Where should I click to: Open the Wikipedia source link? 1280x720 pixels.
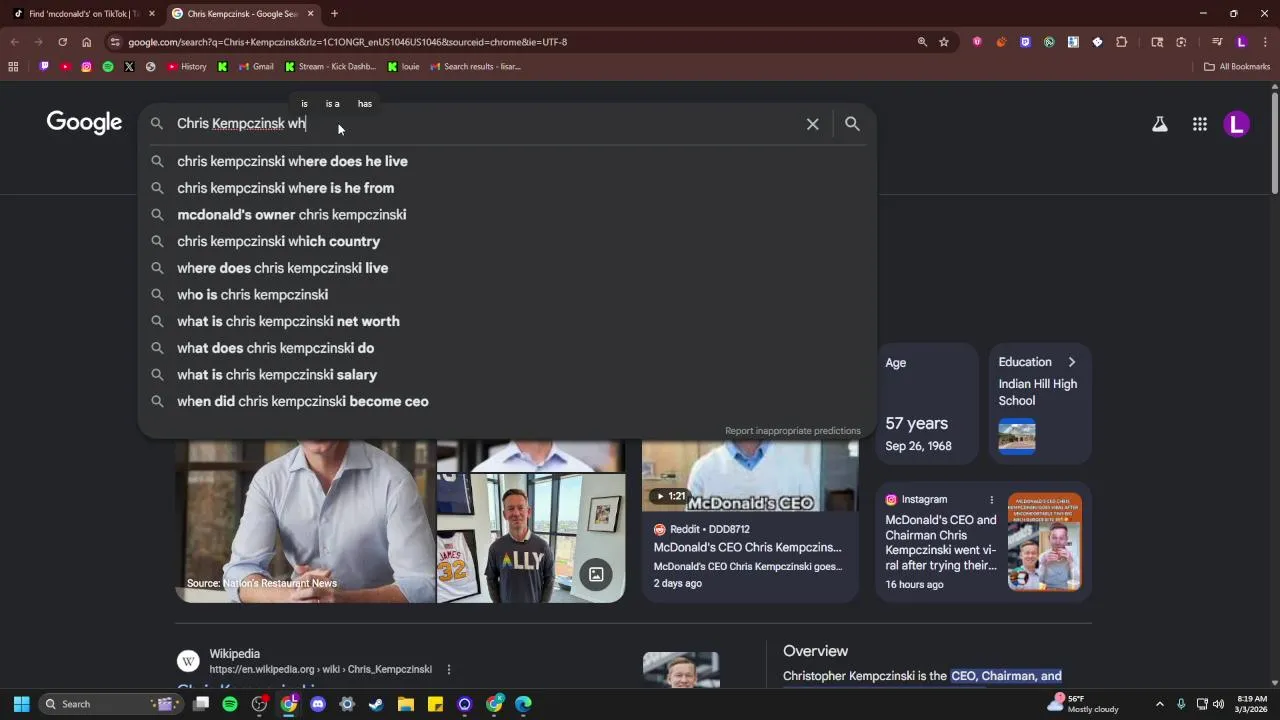click(x=320, y=669)
